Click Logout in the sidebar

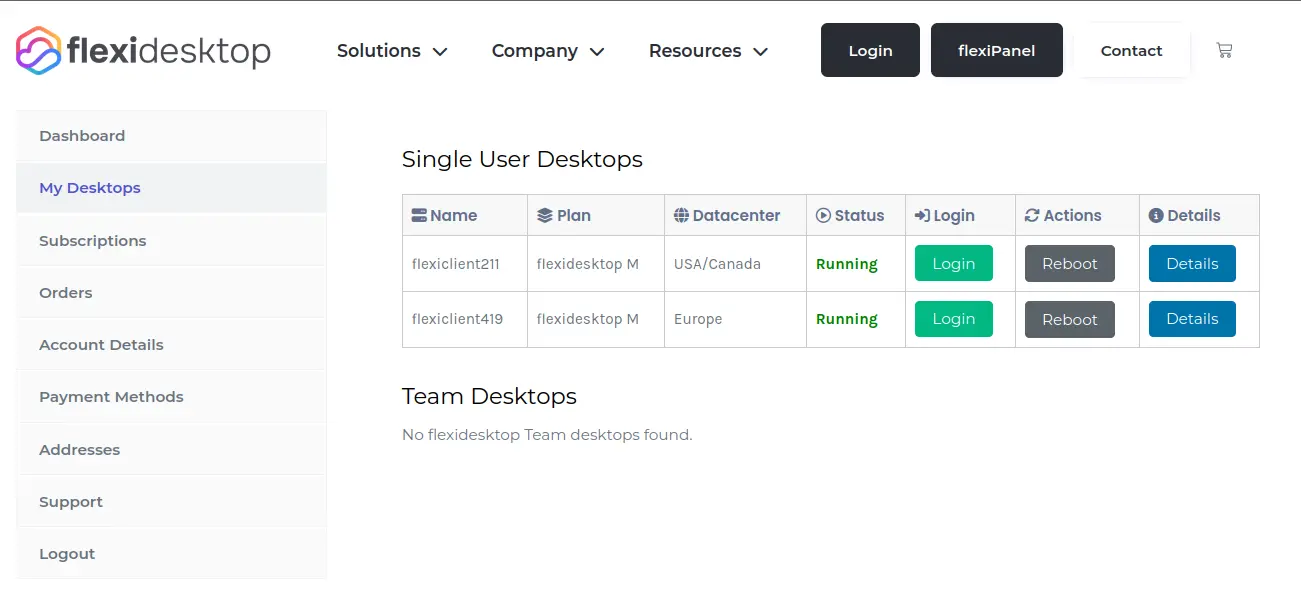coord(171,554)
